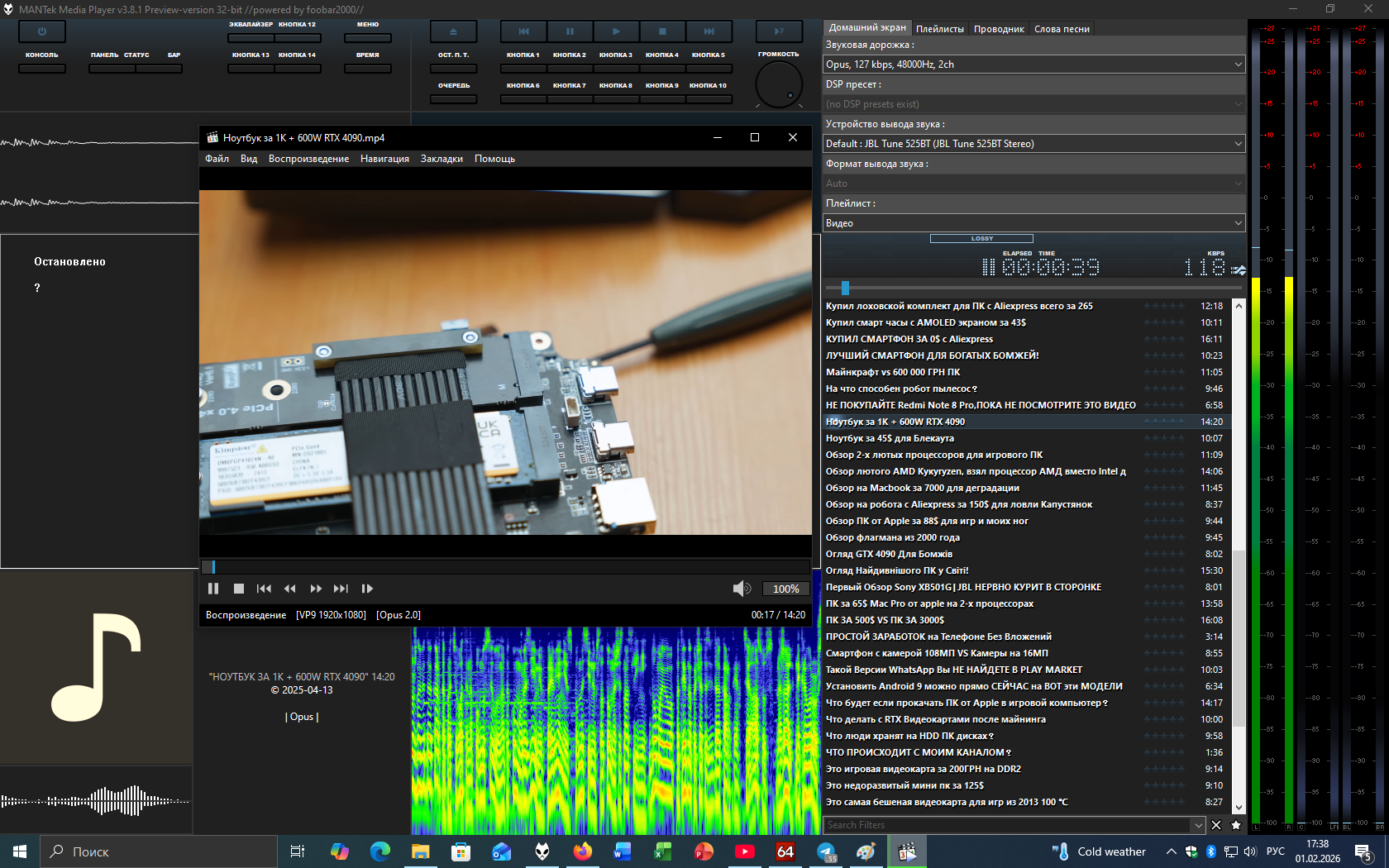Clear the search filter with the X icon
This screenshot has height=868, width=1389.
click(x=1216, y=825)
